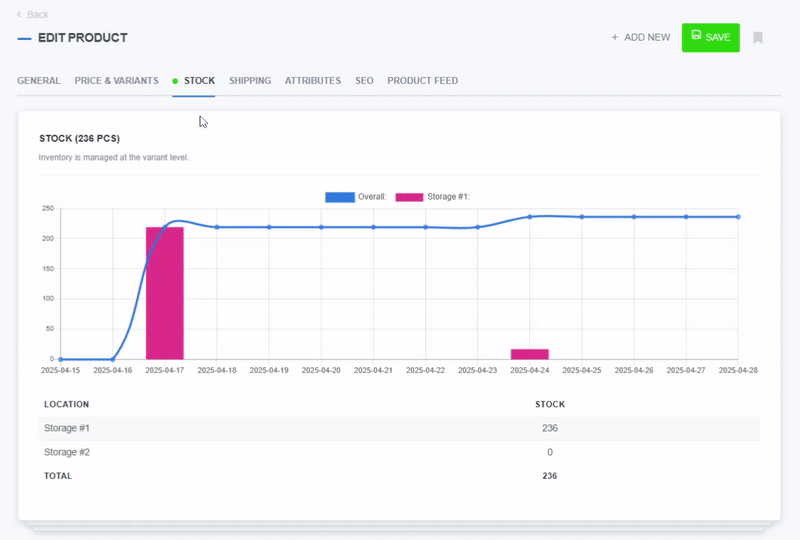Click the line point at 2025-04-20
This screenshot has width=800, height=540.
(321, 227)
